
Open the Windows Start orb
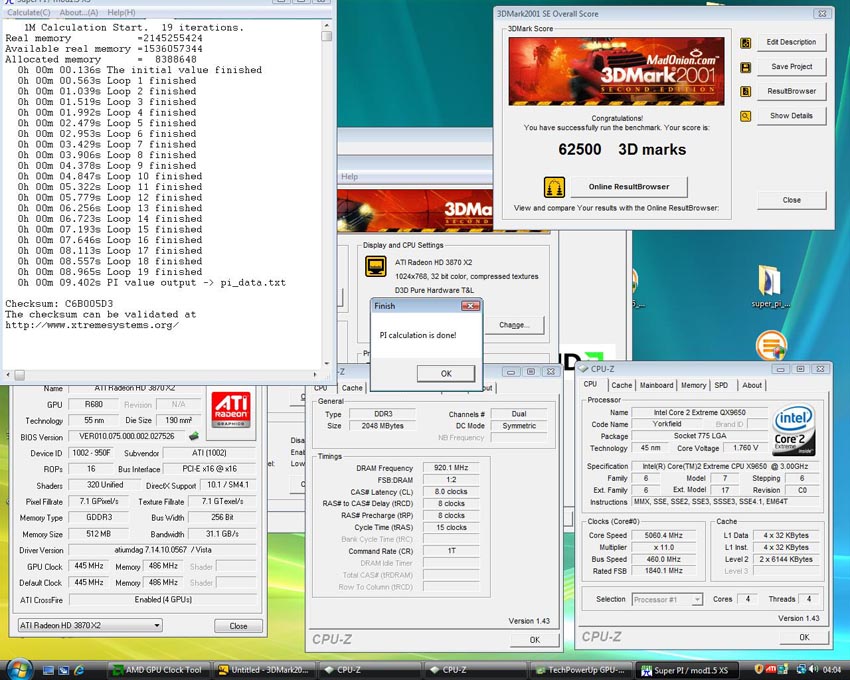pos(19,669)
